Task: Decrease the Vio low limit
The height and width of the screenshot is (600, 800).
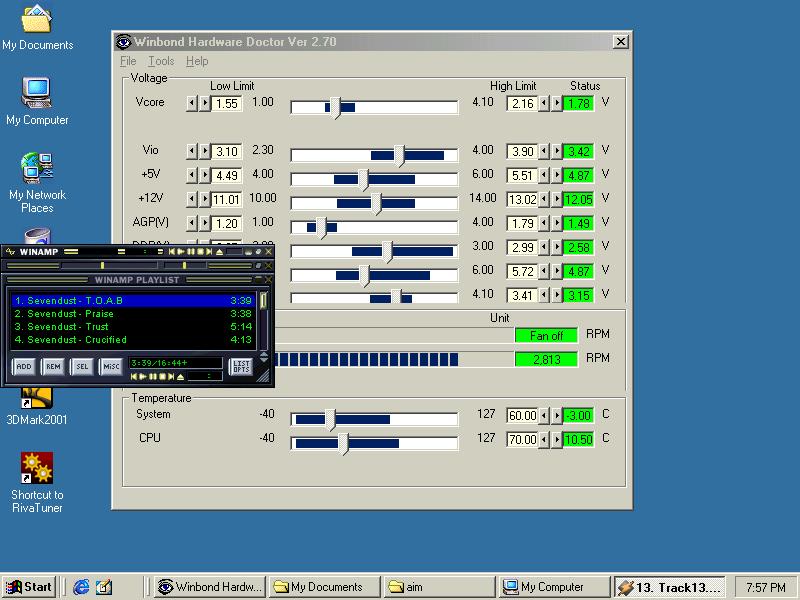Action: click(x=191, y=151)
